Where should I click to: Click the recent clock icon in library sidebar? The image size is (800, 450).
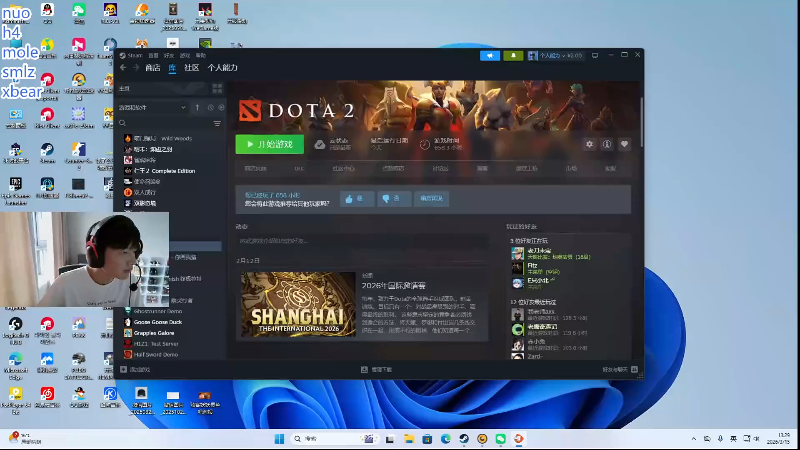coord(210,108)
